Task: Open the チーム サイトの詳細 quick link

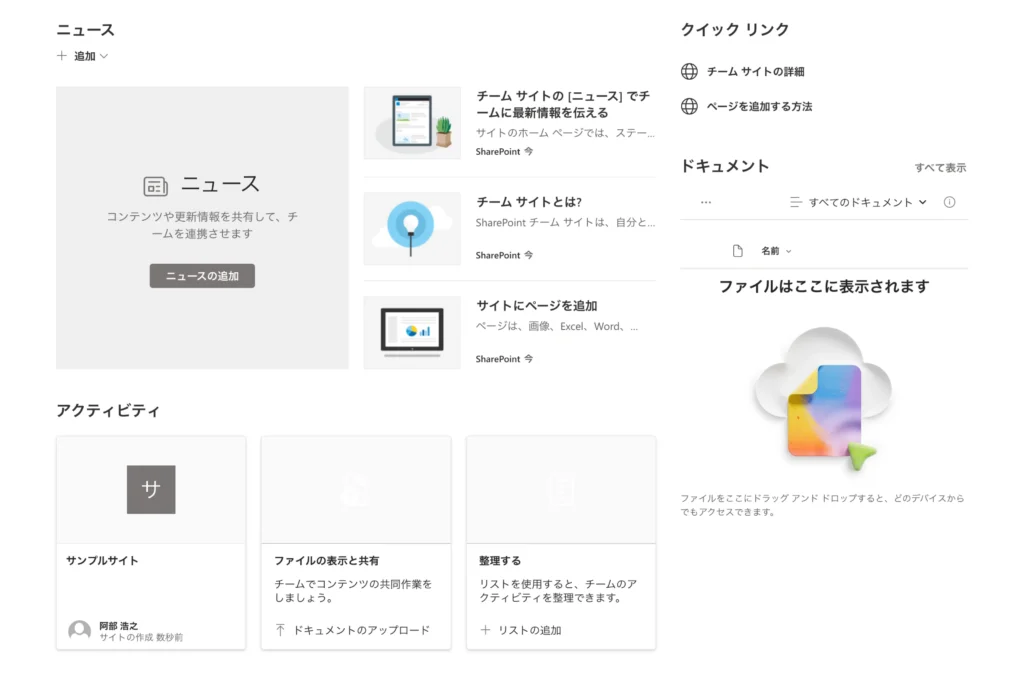Action: [755, 72]
